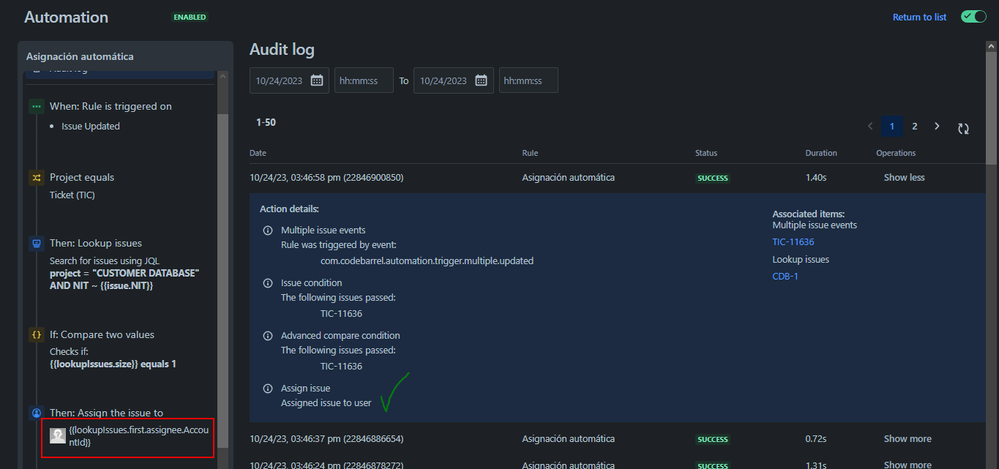Open the start date calendar picker icon
The image size is (999, 469).
(x=317, y=80)
